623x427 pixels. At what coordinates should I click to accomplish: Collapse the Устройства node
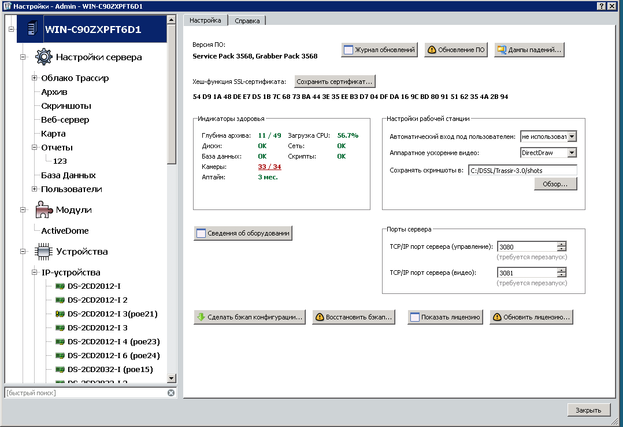coord(23,251)
